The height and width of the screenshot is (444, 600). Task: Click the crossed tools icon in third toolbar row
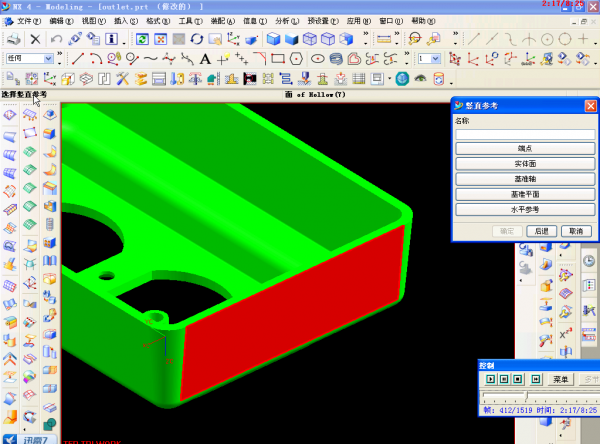[x=122, y=79]
